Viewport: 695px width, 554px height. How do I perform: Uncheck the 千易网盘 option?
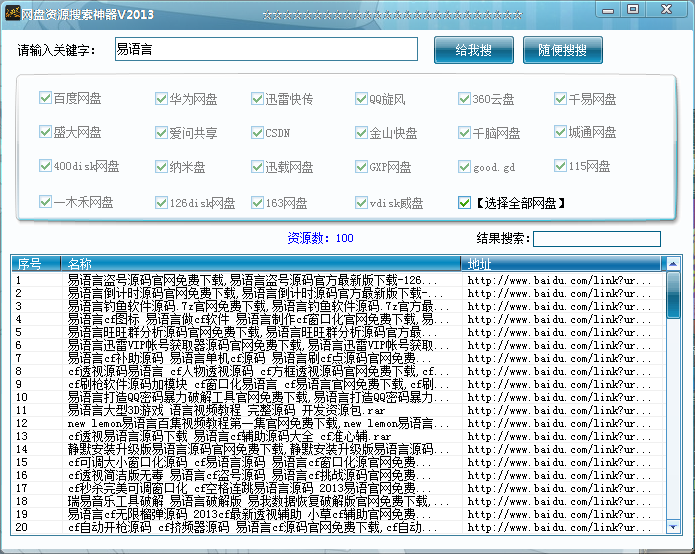point(560,98)
